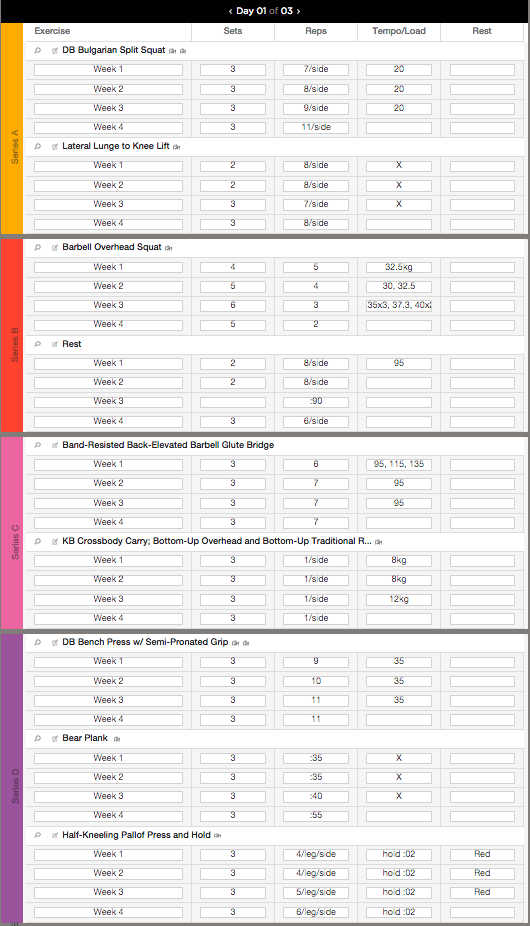Screen dimensions: 530x926
Task: Edit the Half-Kneeling Pallof Press and Hold
Action: [55, 836]
